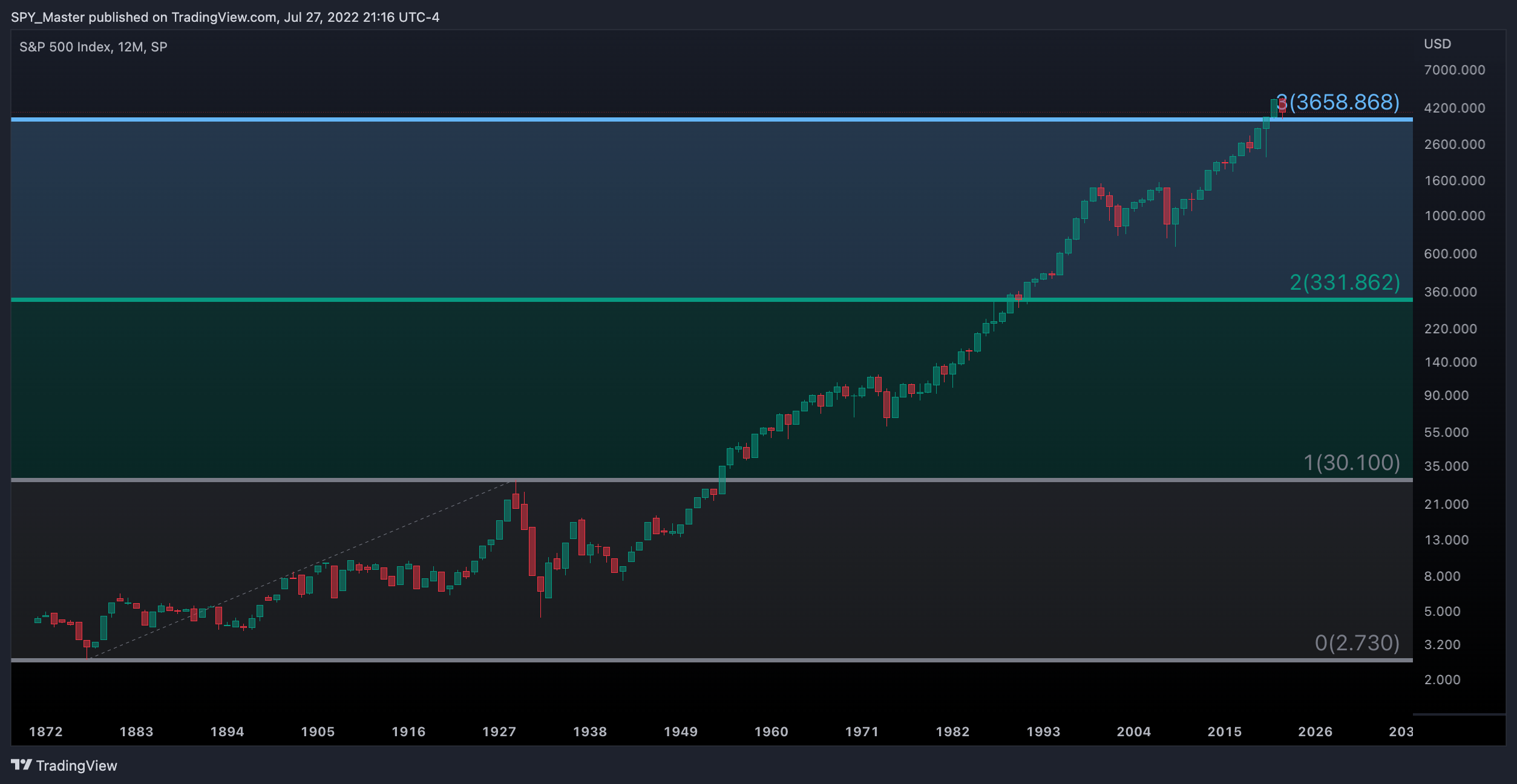Click the blue horizontal line at 3658.868

(x=712, y=120)
